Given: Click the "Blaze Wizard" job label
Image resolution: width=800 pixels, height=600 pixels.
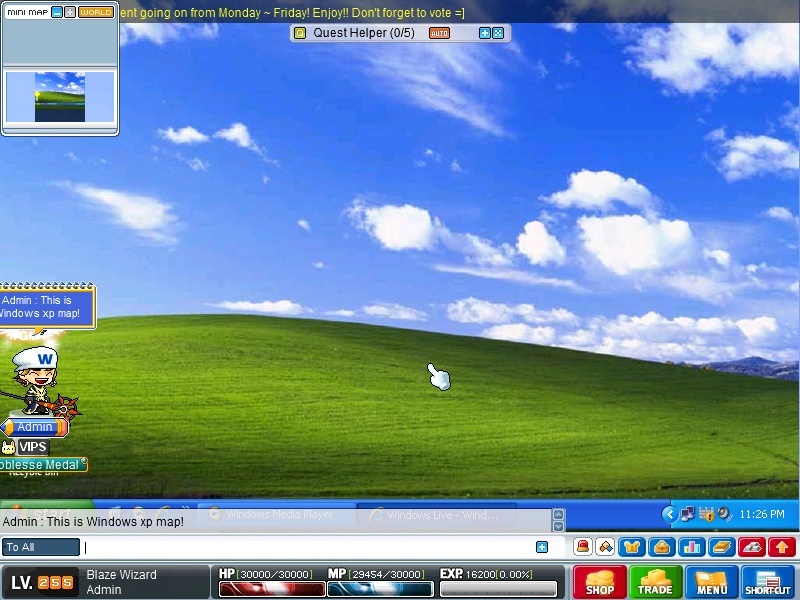Looking at the screenshot, I should coord(121,574).
